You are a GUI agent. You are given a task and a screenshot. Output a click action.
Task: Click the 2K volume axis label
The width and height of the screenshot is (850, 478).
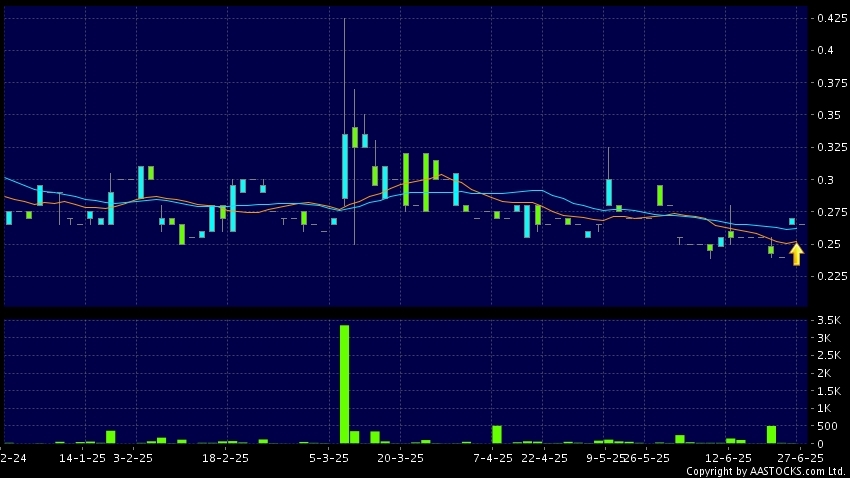coord(824,373)
